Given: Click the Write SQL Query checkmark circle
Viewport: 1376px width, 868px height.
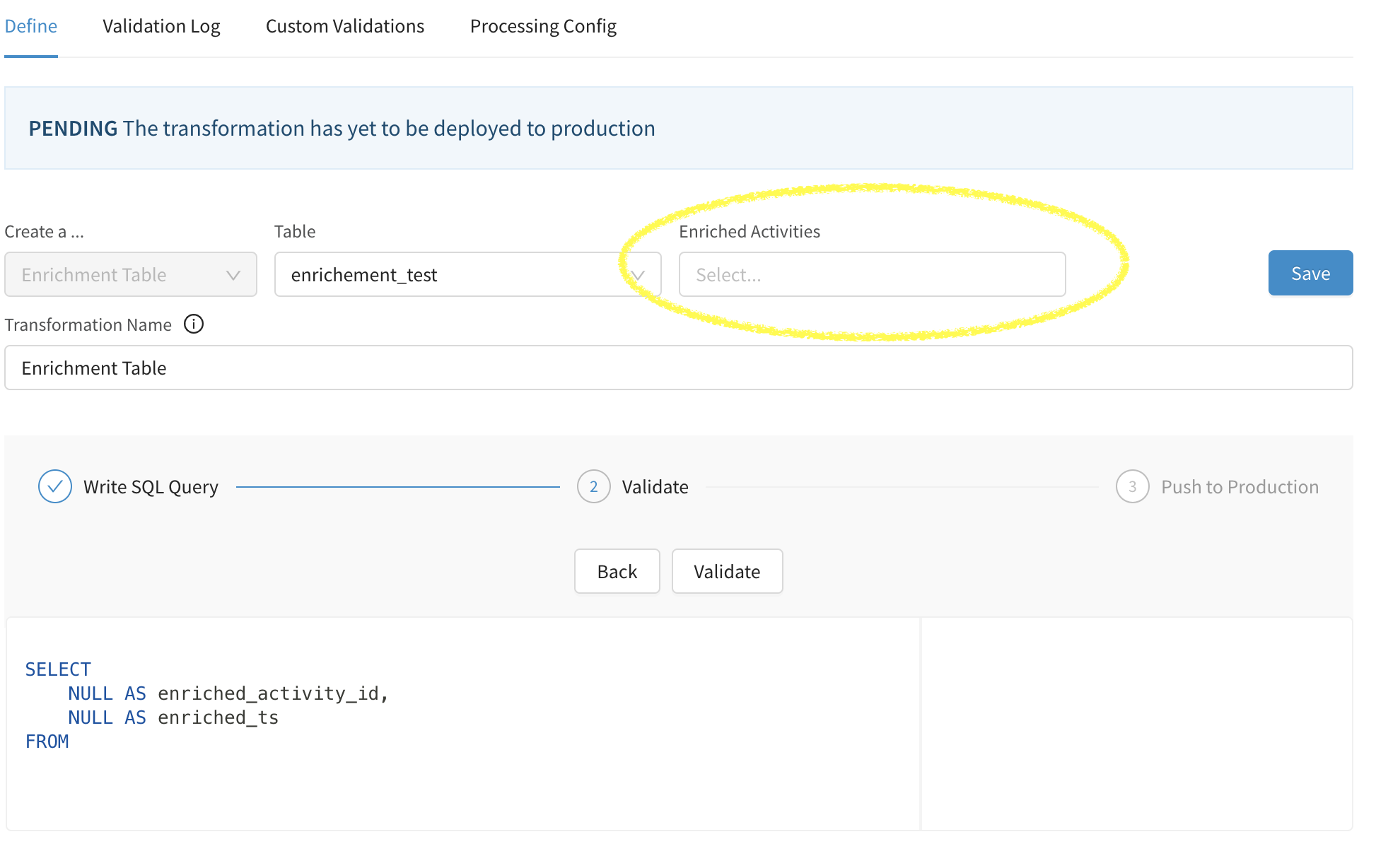Looking at the screenshot, I should click(55, 487).
